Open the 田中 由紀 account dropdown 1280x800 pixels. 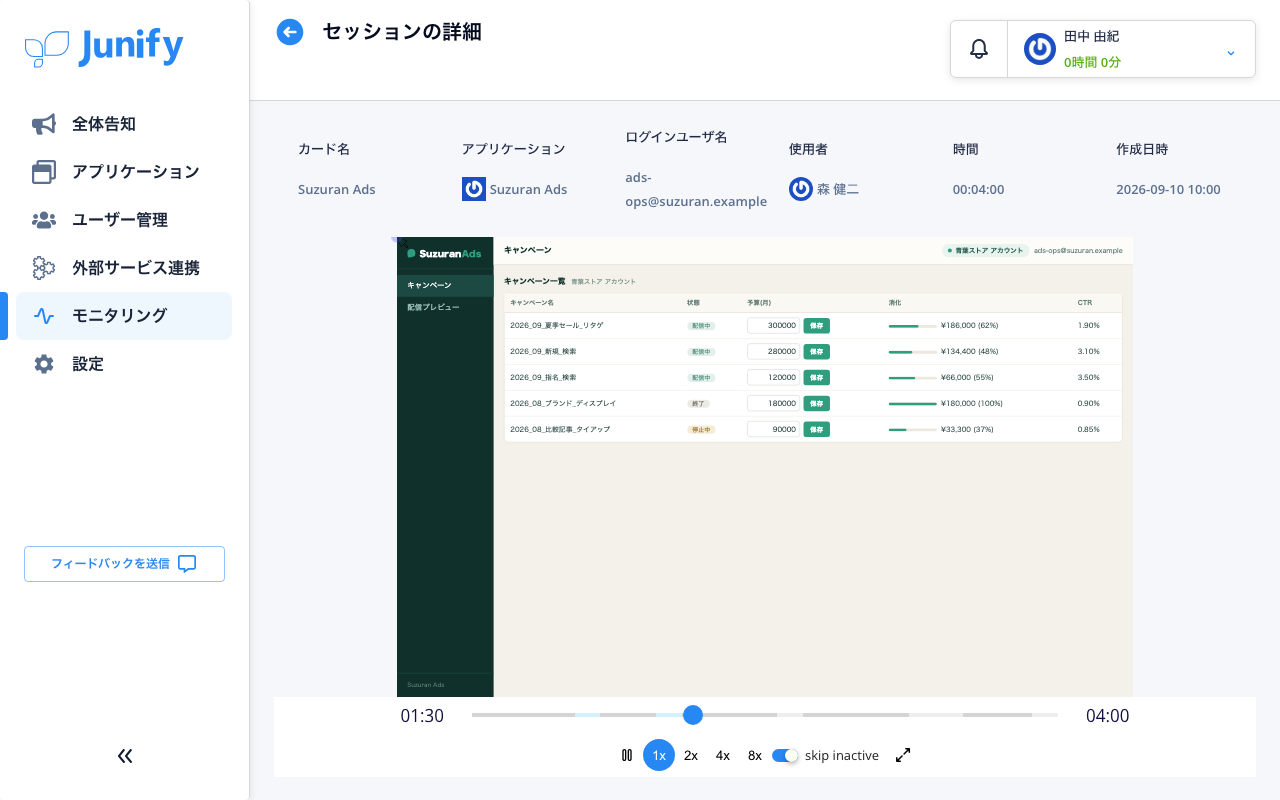click(1131, 49)
